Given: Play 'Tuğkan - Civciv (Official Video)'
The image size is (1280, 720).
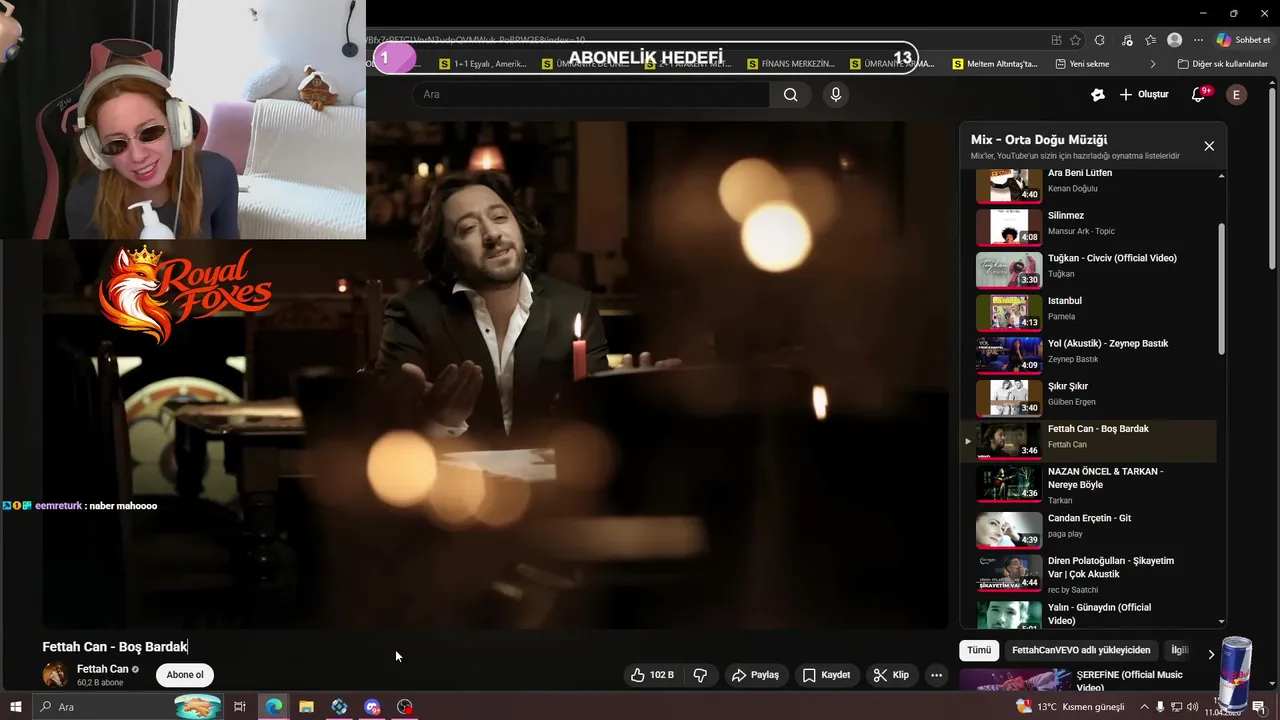Looking at the screenshot, I should tap(1088, 268).
